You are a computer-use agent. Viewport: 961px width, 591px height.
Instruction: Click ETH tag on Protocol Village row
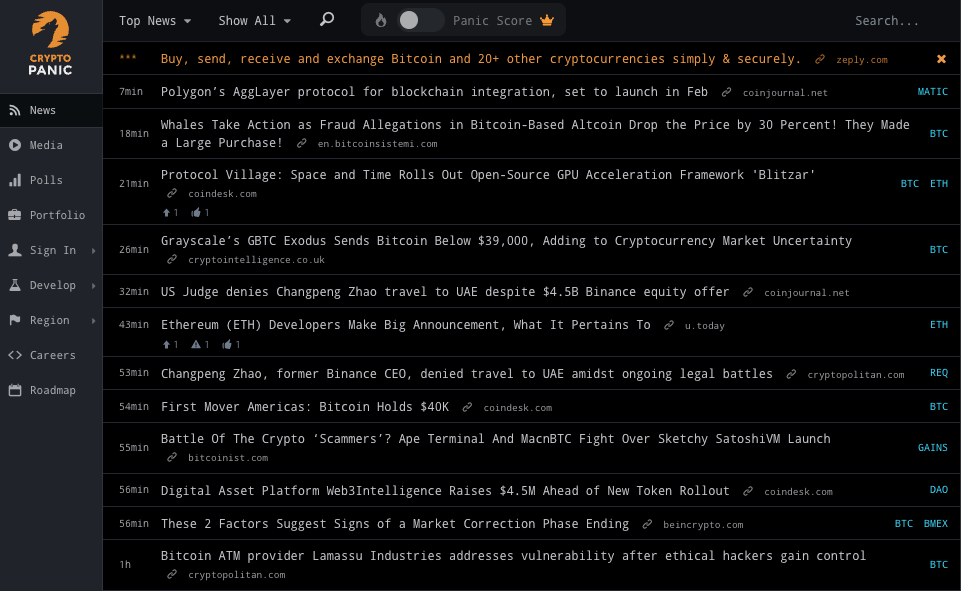click(938, 184)
